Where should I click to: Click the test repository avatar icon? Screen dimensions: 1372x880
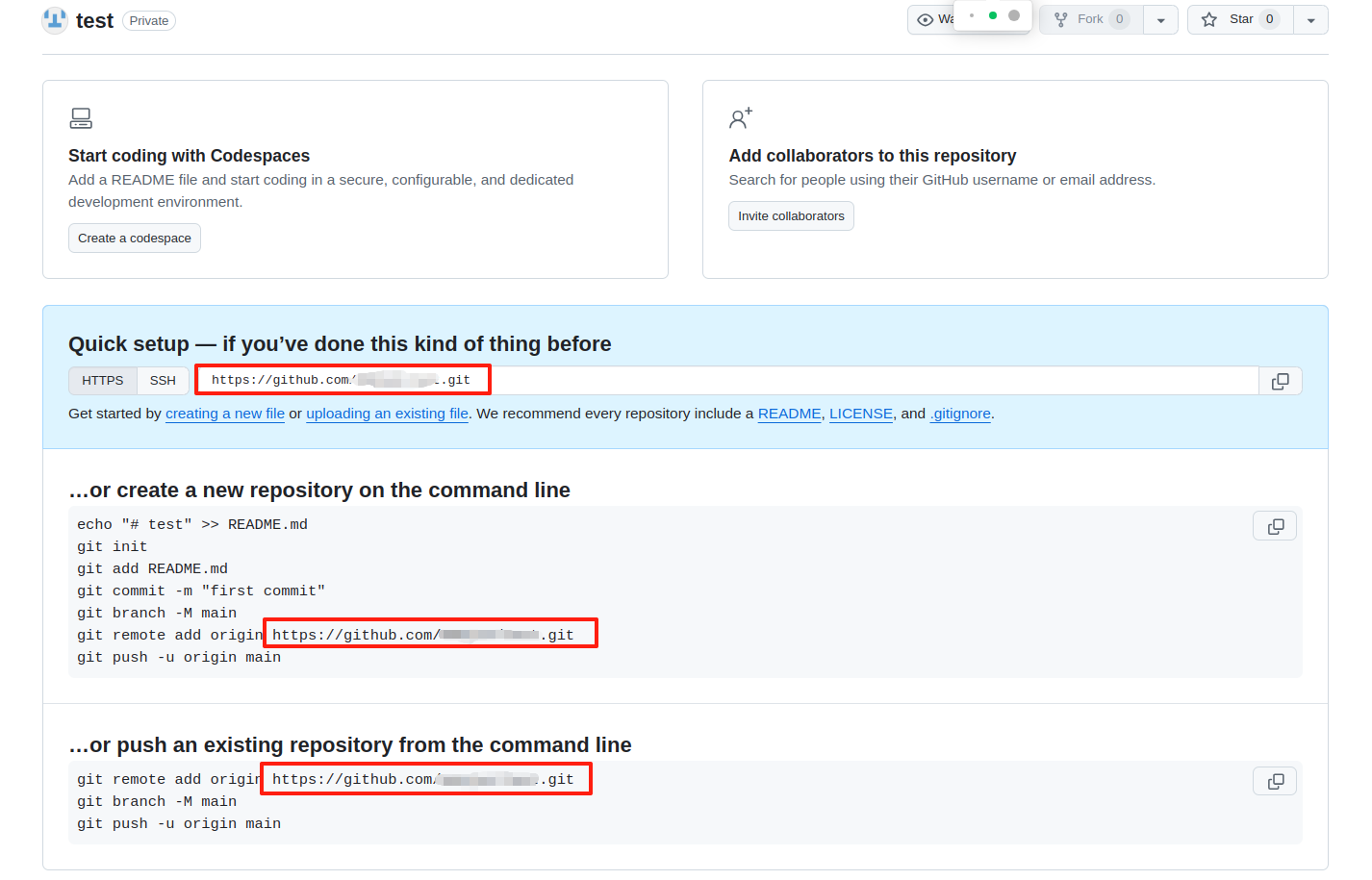pos(55,20)
